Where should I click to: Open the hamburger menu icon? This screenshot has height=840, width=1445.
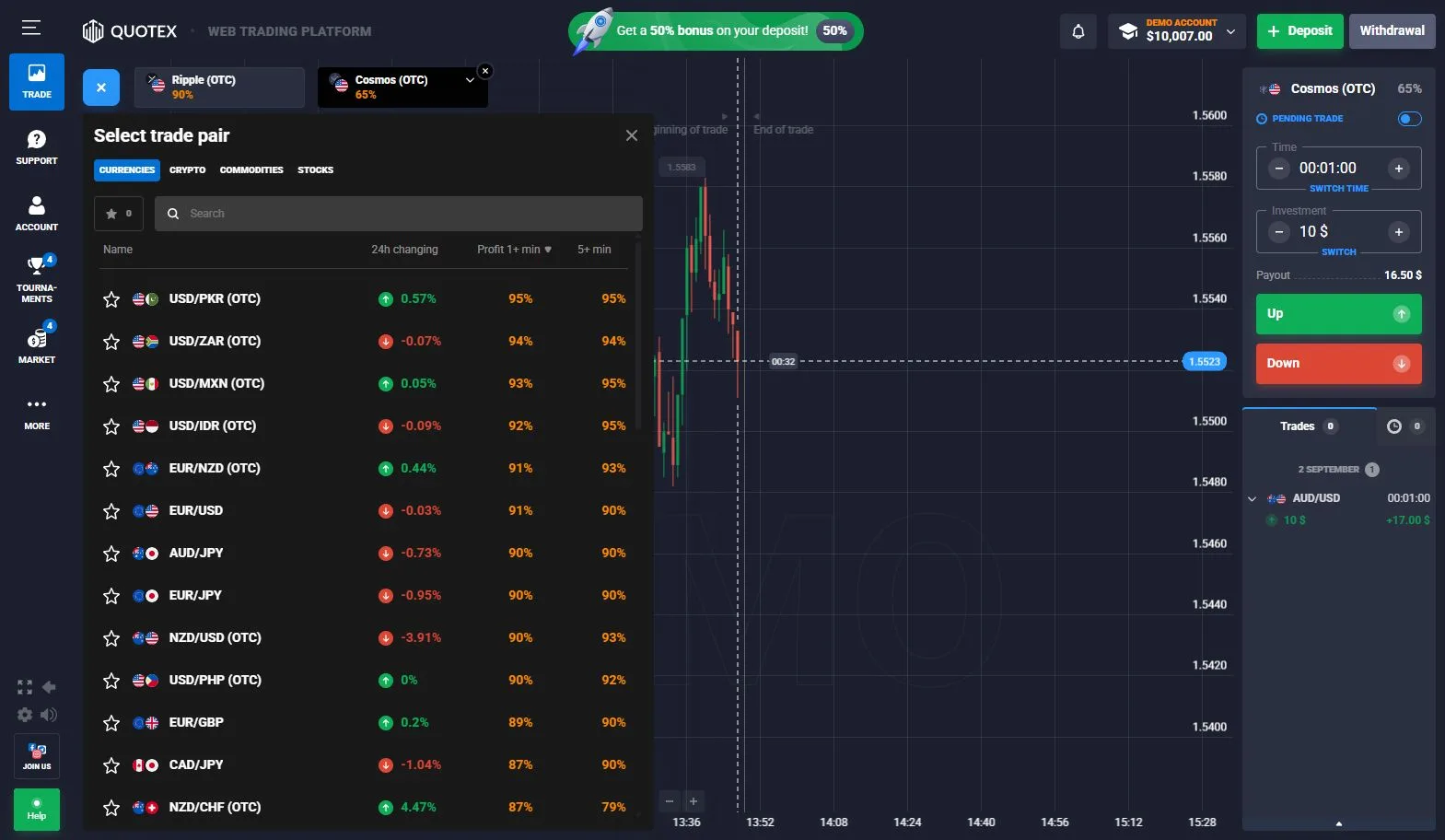tap(31, 28)
